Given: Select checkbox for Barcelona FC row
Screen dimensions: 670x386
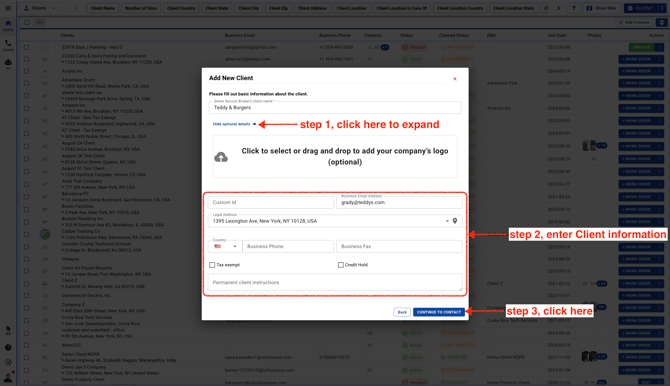Looking at the screenshot, I should [26, 197].
